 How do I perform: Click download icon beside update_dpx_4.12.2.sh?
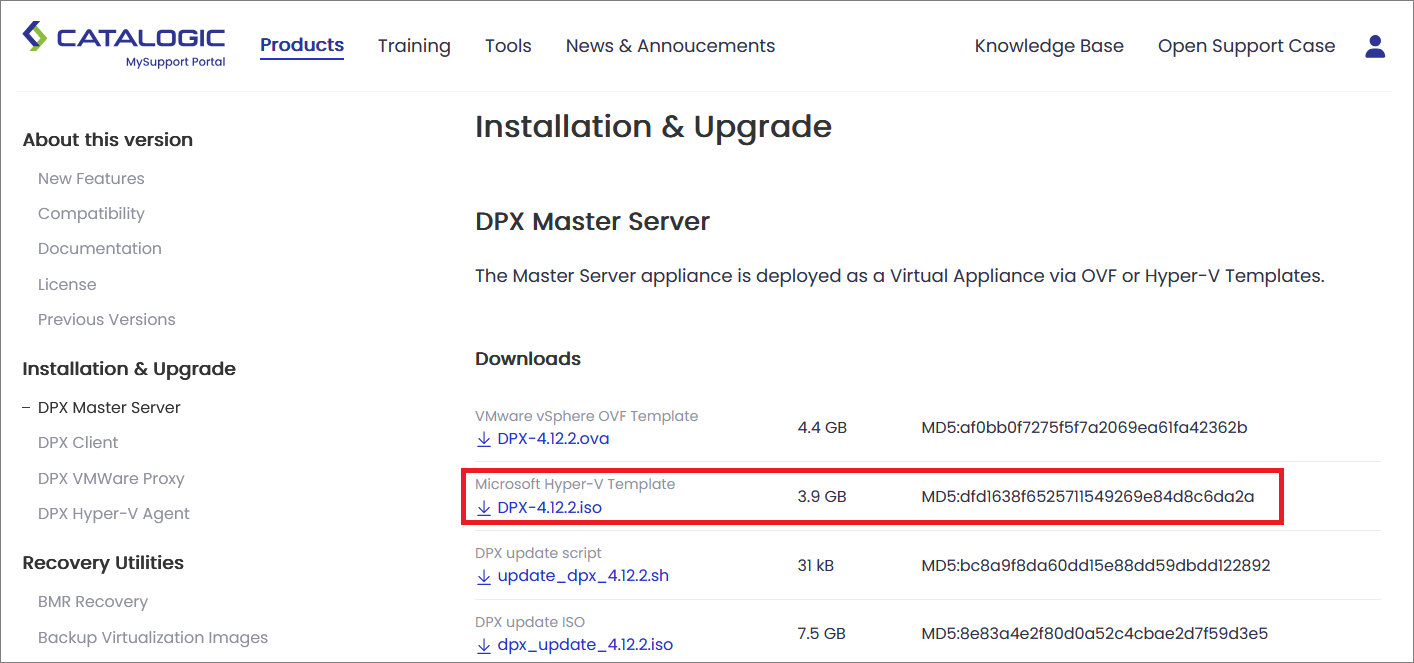(x=484, y=577)
